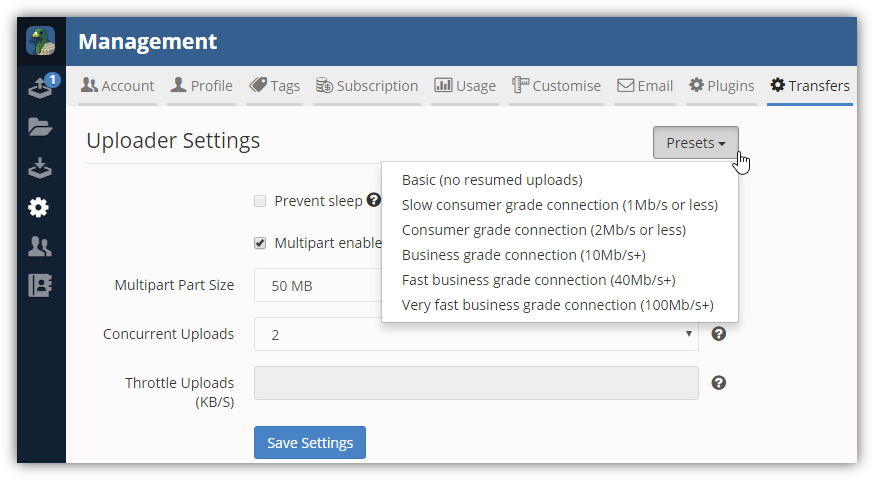Click the parrot logo icon
This screenshot has width=876, height=480.
(41, 41)
